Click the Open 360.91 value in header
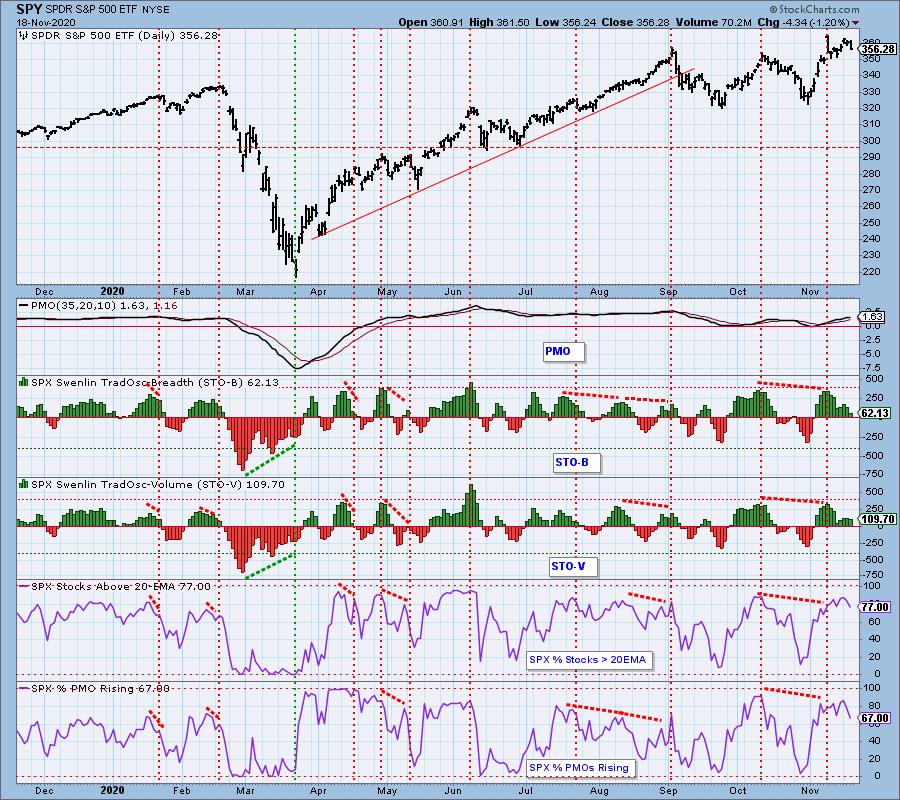This screenshot has height=800, width=900. tap(431, 22)
